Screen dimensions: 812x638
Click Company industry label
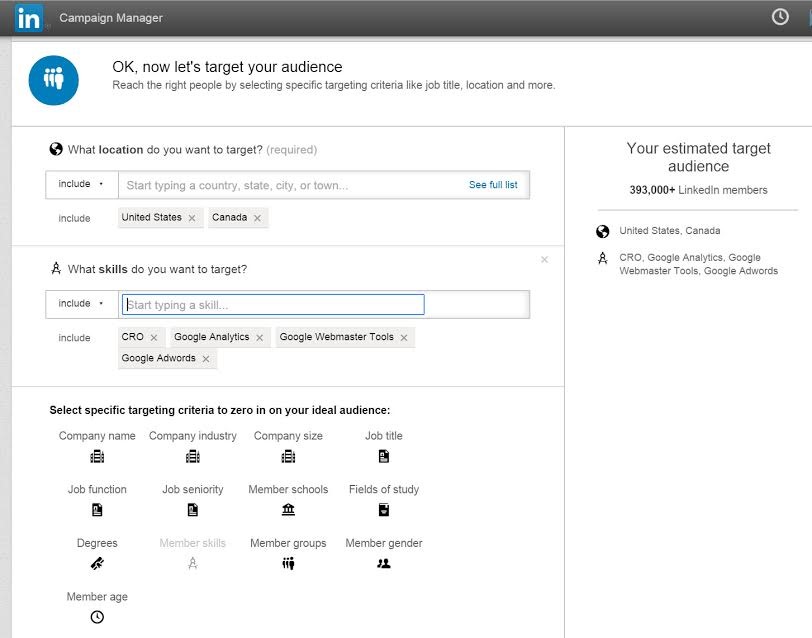pos(193,436)
